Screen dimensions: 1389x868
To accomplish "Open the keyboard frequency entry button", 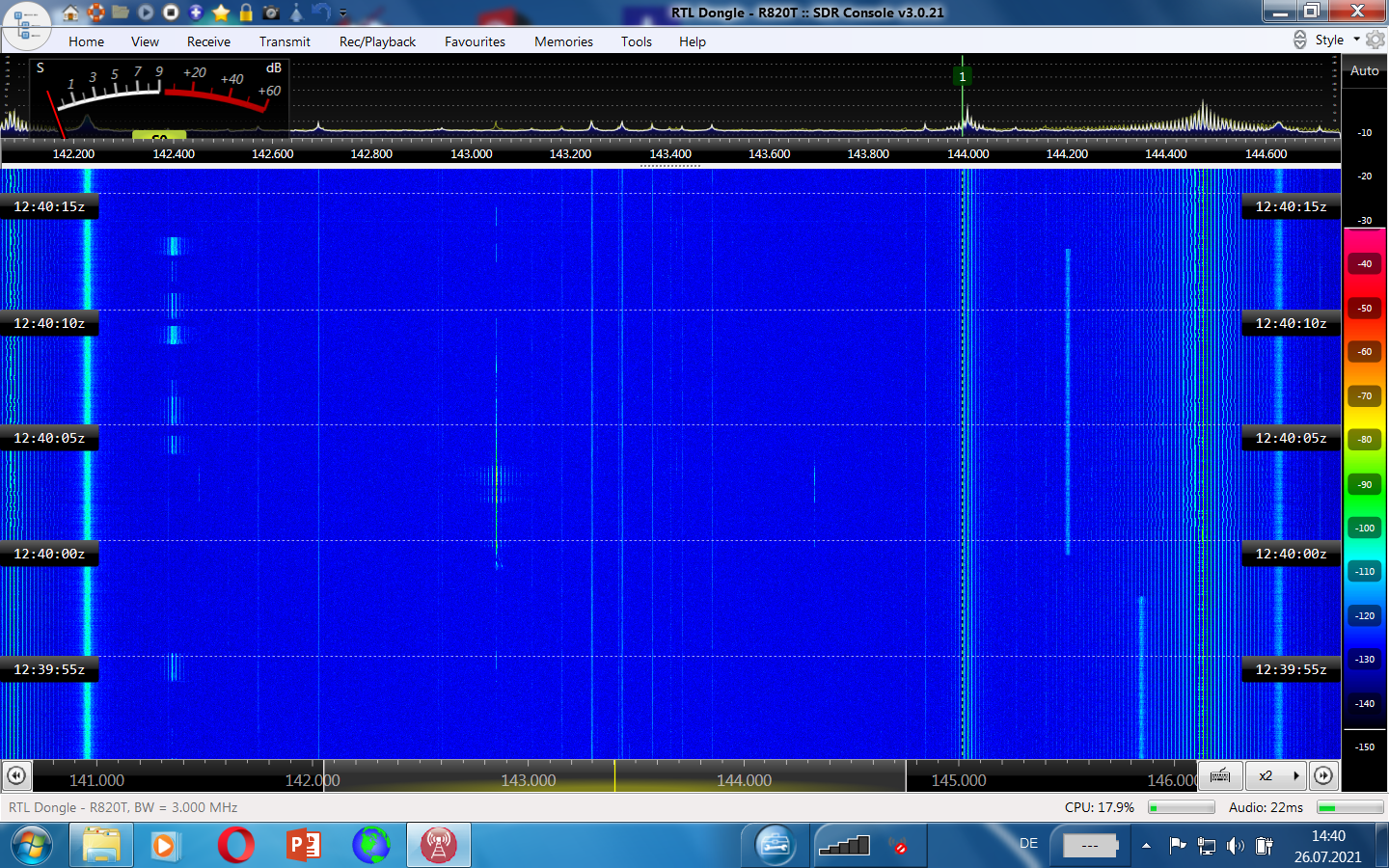I will tap(1220, 775).
